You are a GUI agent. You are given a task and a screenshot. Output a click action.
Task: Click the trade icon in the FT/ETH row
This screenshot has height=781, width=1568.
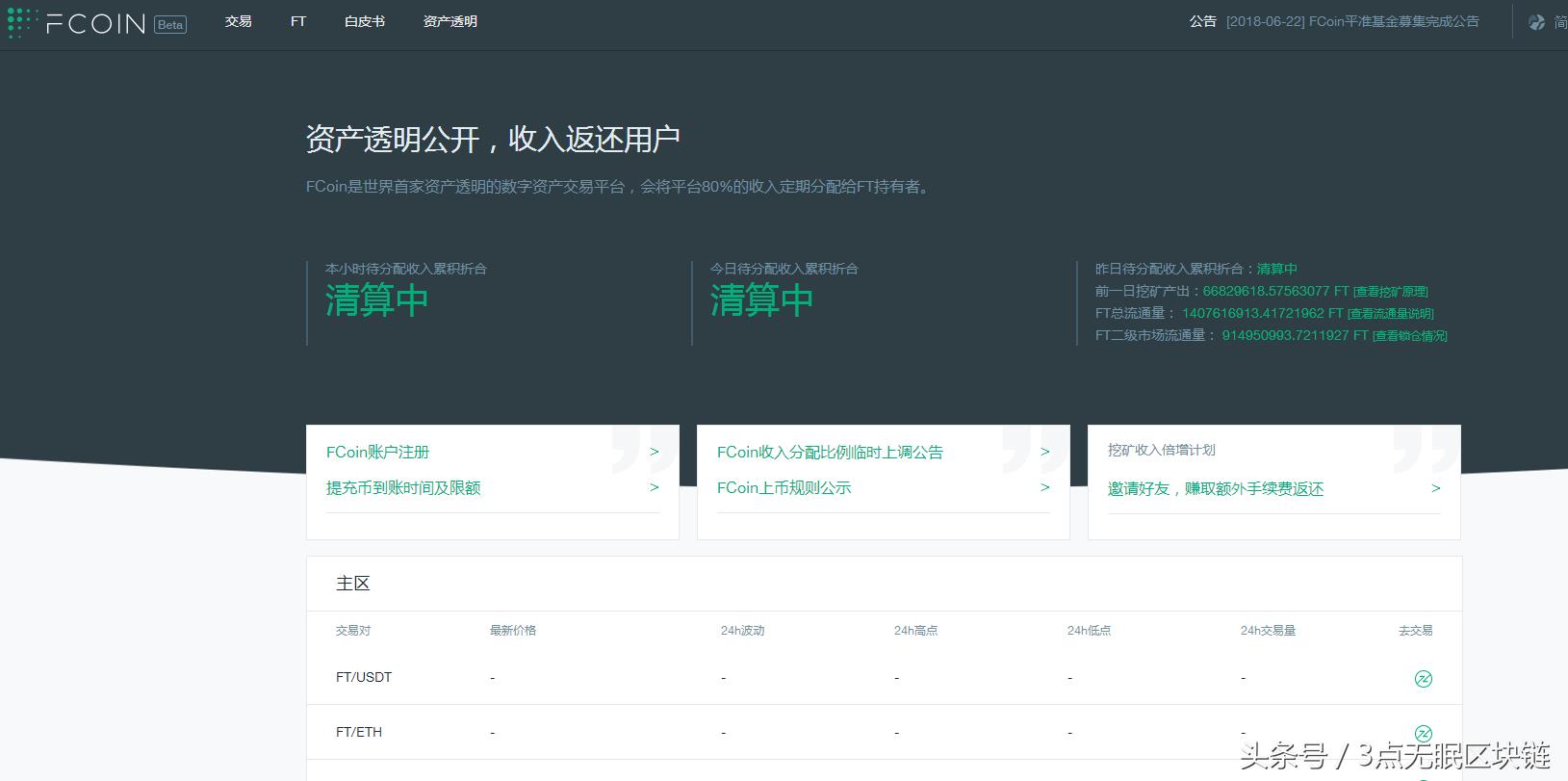pyautogui.click(x=1423, y=733)
